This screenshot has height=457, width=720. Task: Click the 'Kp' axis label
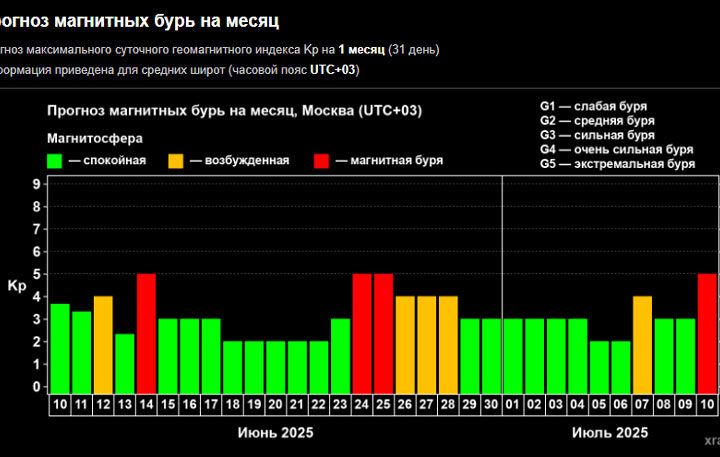[x=17, y=286]
